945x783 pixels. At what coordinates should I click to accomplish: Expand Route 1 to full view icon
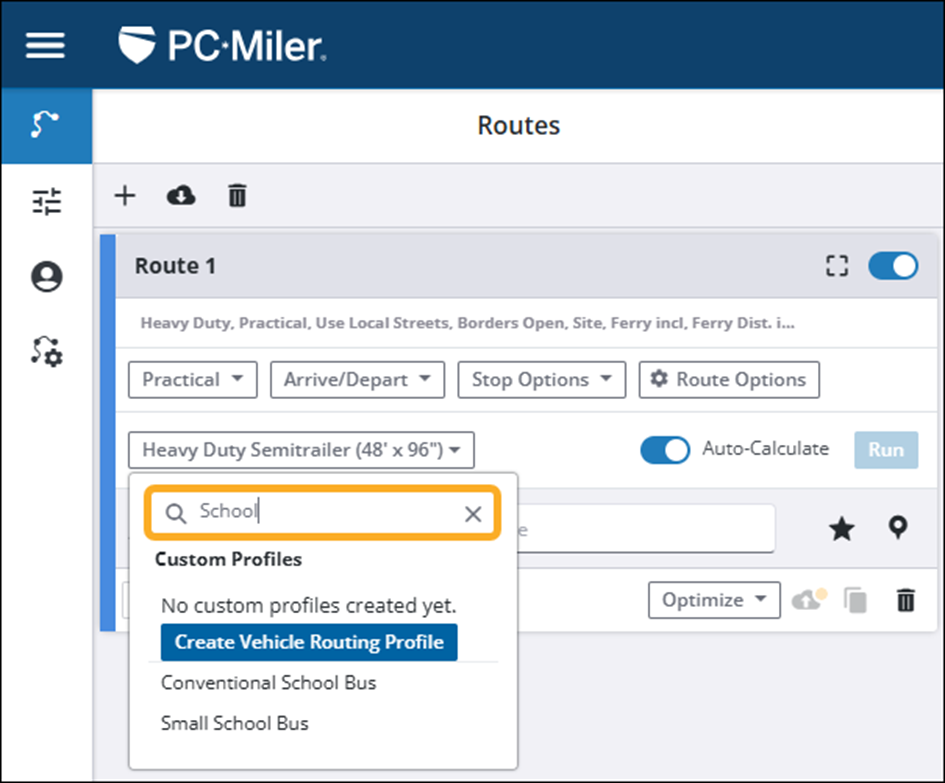click(x=837, y=266)
